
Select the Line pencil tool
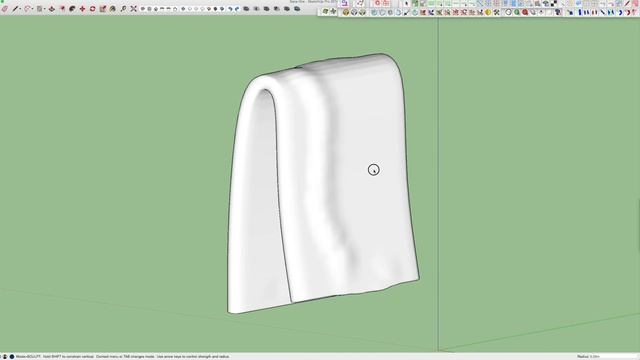point(16,9)
